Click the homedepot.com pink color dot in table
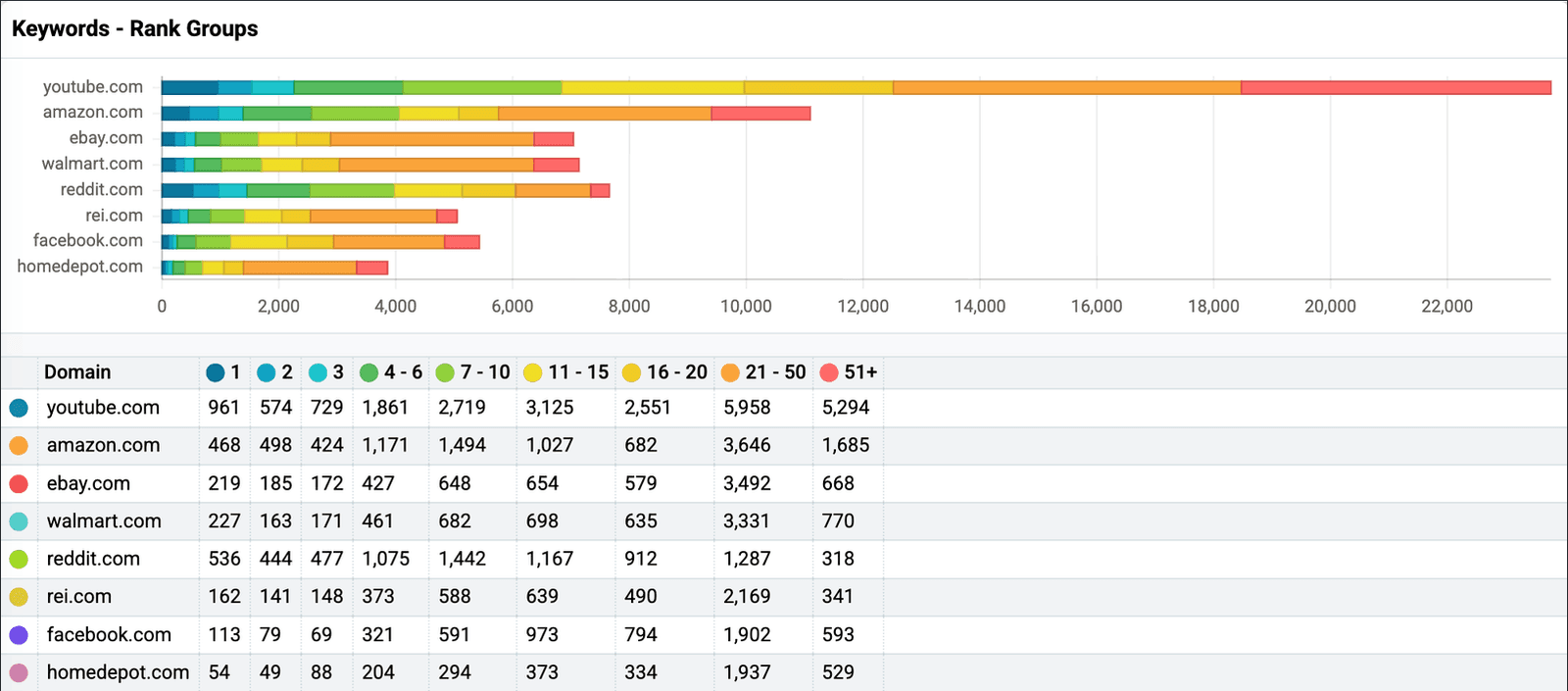The image size is (1568, 691). click(19, 672)
